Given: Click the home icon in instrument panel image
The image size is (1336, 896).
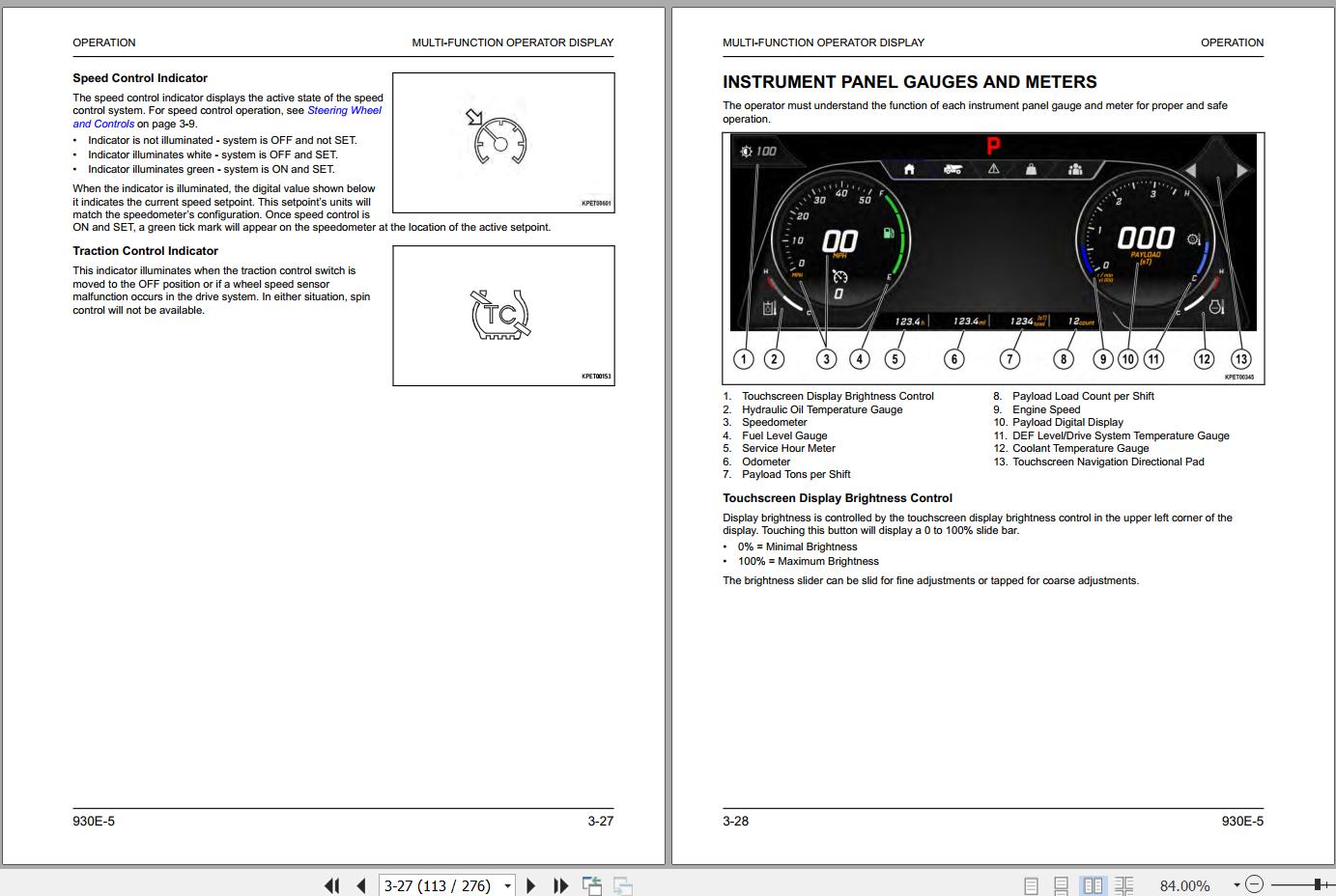Looking at the screenshot, I should [x=909, y=169].
